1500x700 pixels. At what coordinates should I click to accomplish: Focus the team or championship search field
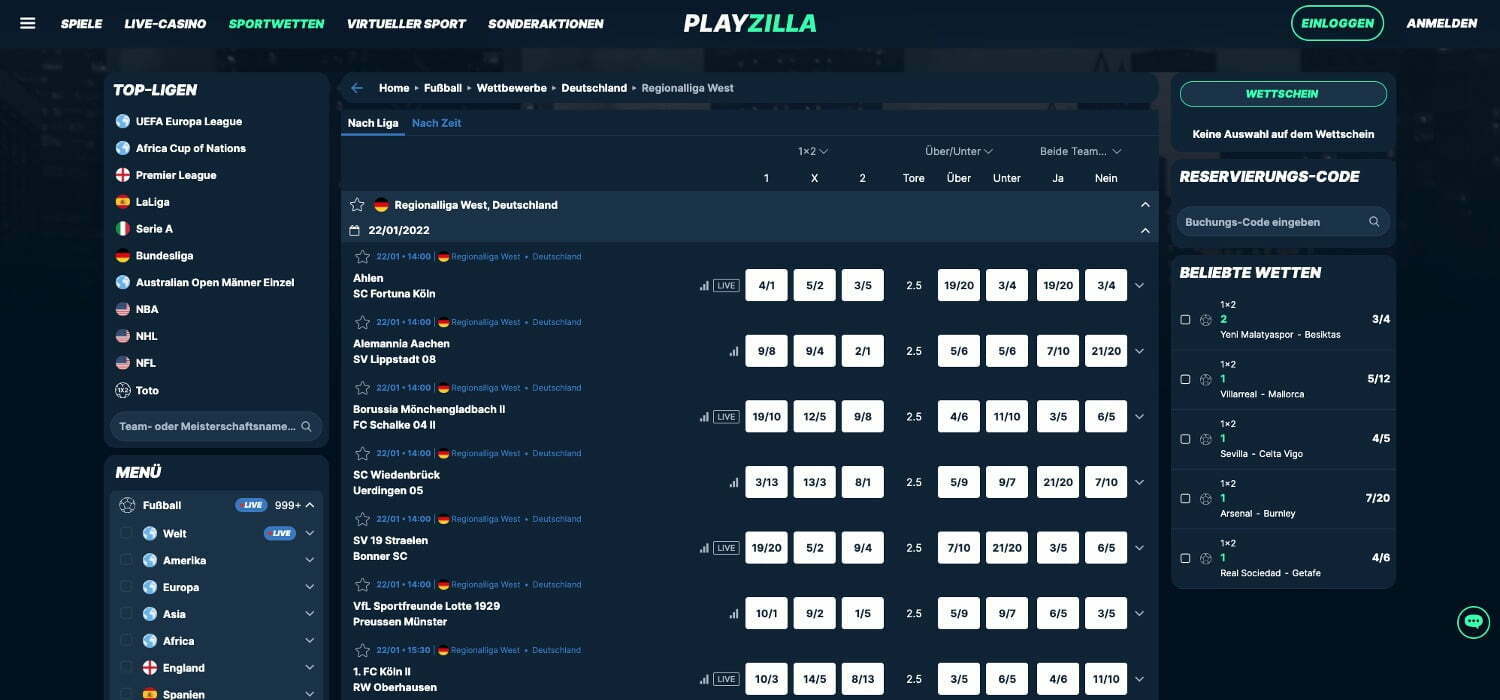click(216, 426)
